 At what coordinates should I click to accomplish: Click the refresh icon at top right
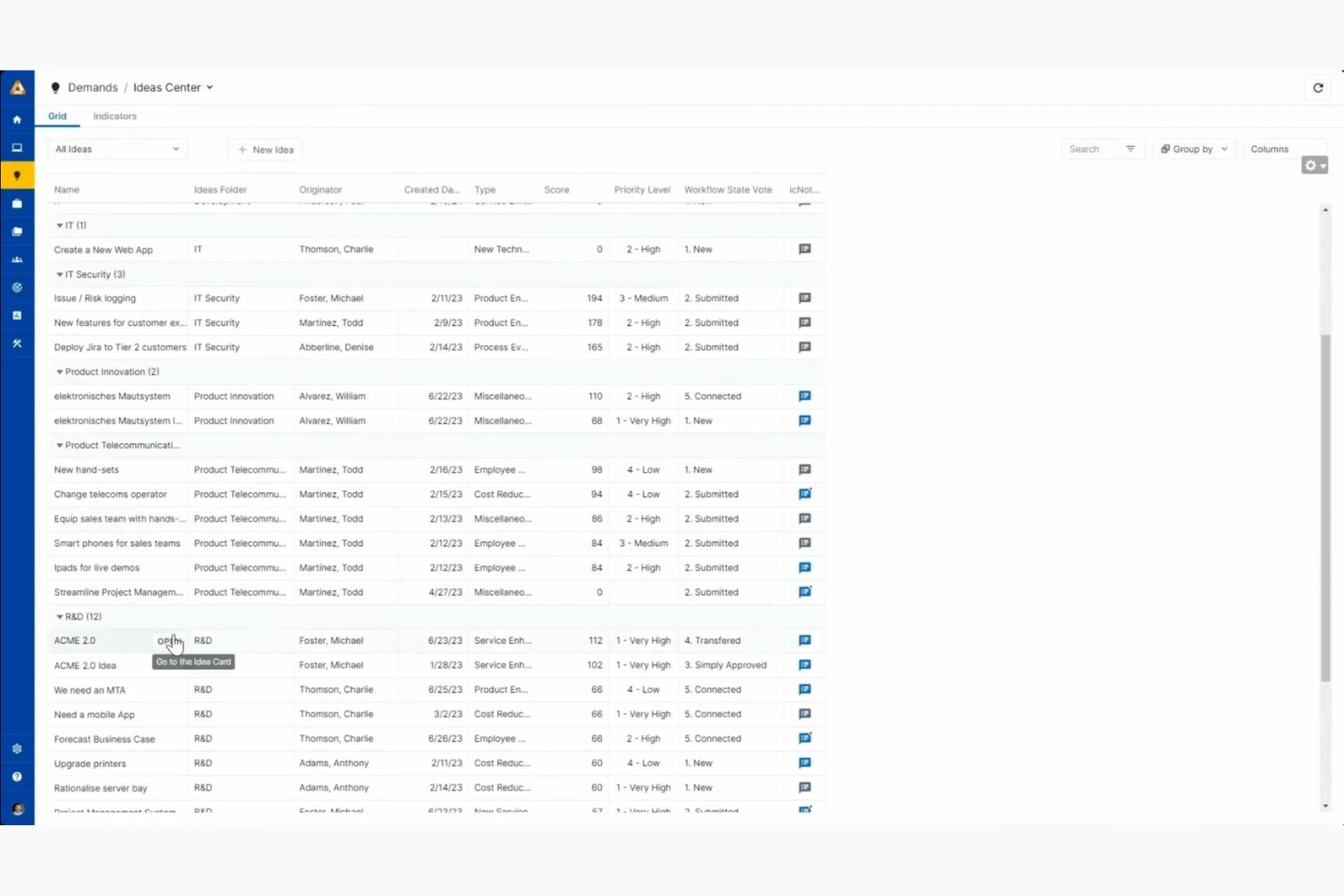tap(1318, 87)
